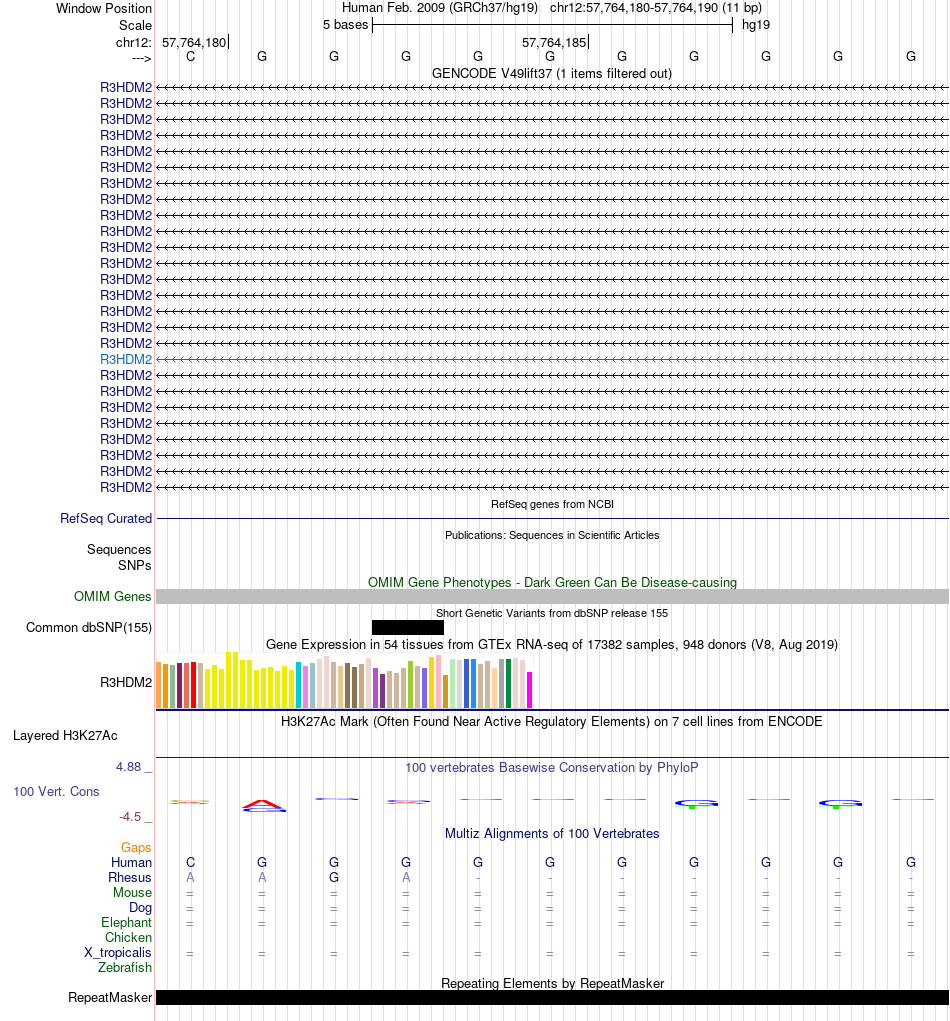Click the X_tropicalis species label
Image resolution: width=950 pixels, height=1021 pixels.
[x=118, y=953]
